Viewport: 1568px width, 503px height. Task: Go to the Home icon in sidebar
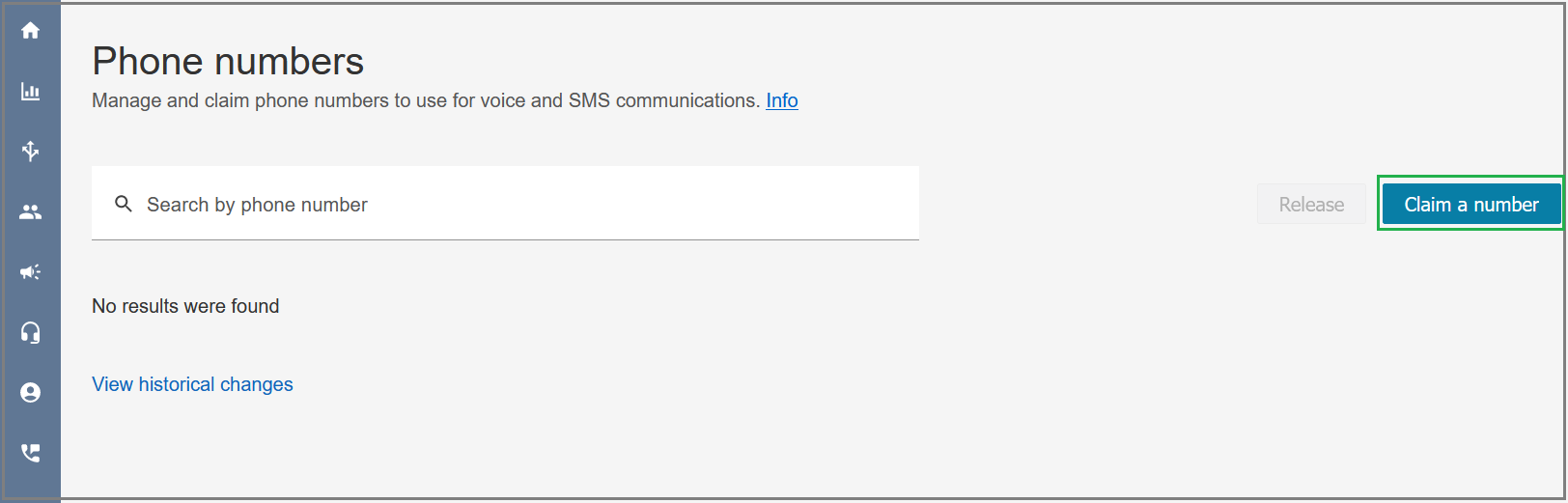[x=30, y=31]
